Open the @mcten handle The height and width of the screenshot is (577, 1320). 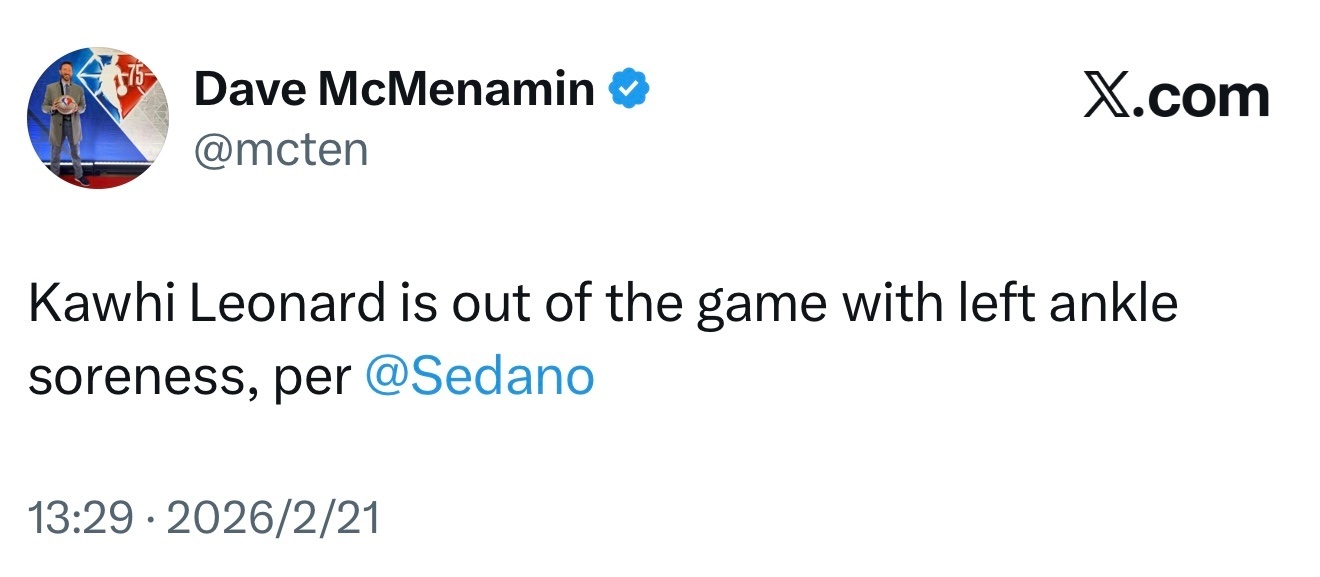281,150
